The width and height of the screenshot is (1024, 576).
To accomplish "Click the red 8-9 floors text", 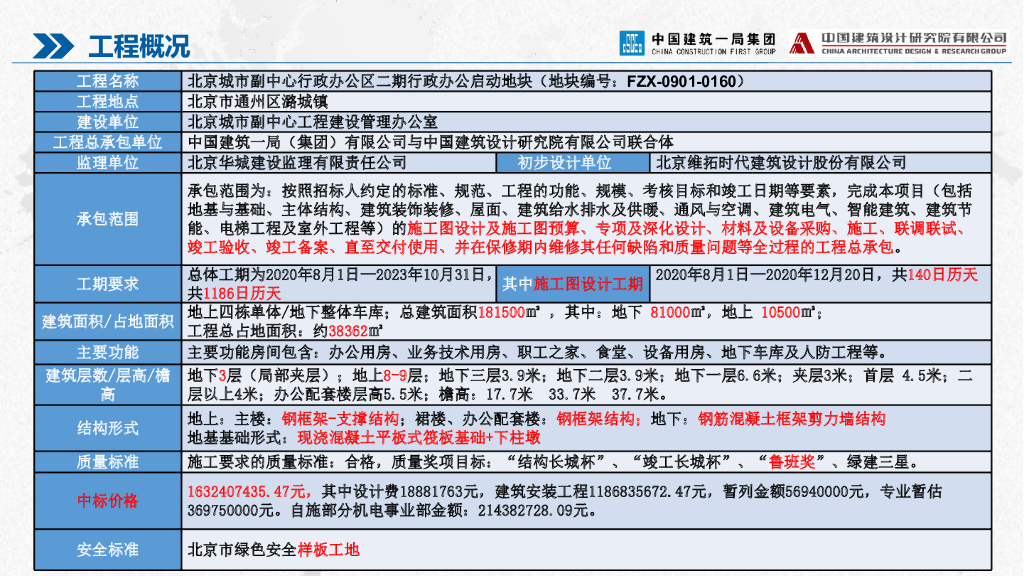I will point(395,376).
